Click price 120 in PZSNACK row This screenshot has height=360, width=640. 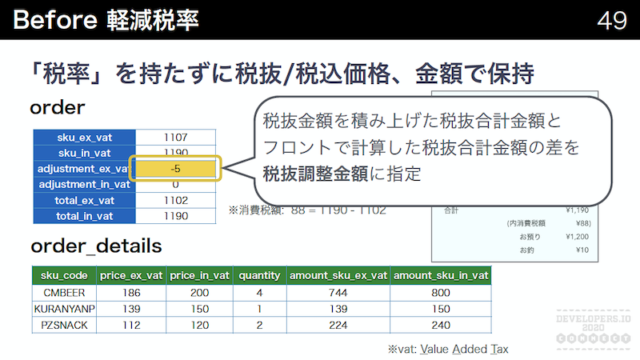pyautogui.click(x=199, y=325)
